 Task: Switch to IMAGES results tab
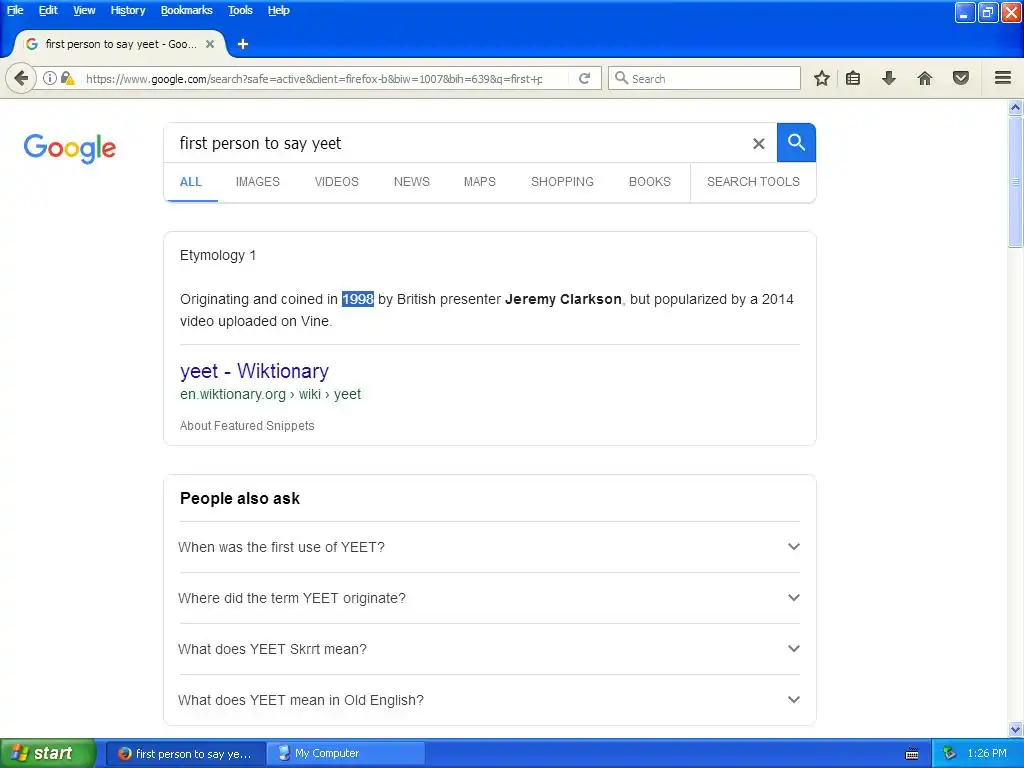[257, 182]
